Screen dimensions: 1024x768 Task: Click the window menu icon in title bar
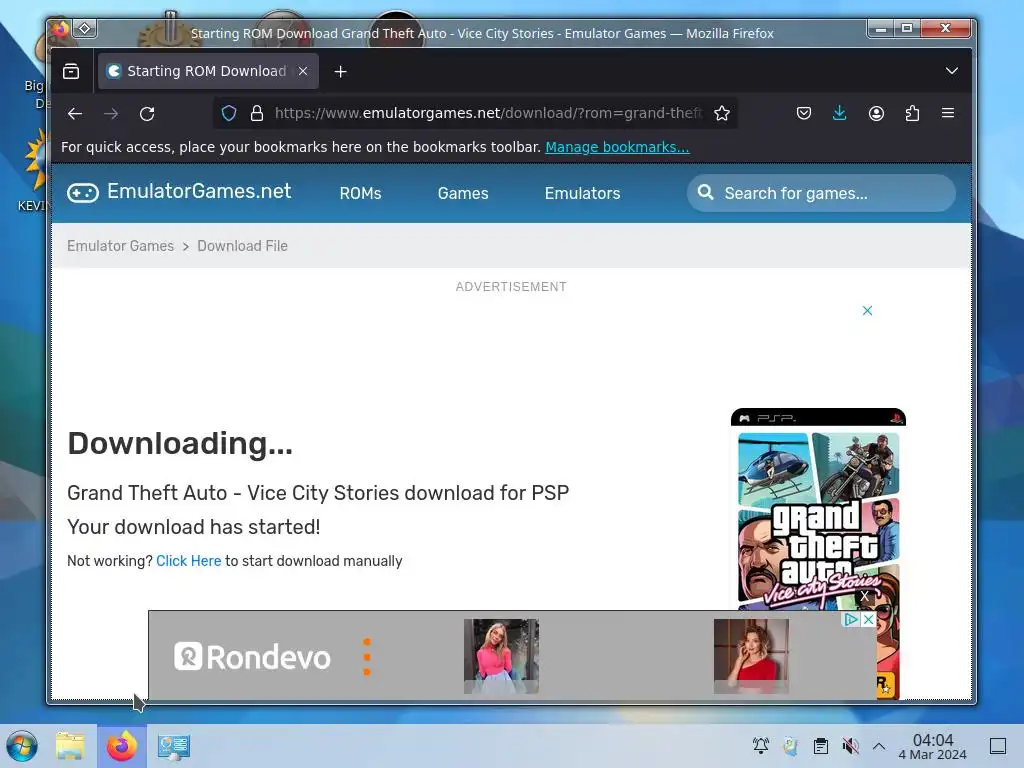tap(60, 29)
